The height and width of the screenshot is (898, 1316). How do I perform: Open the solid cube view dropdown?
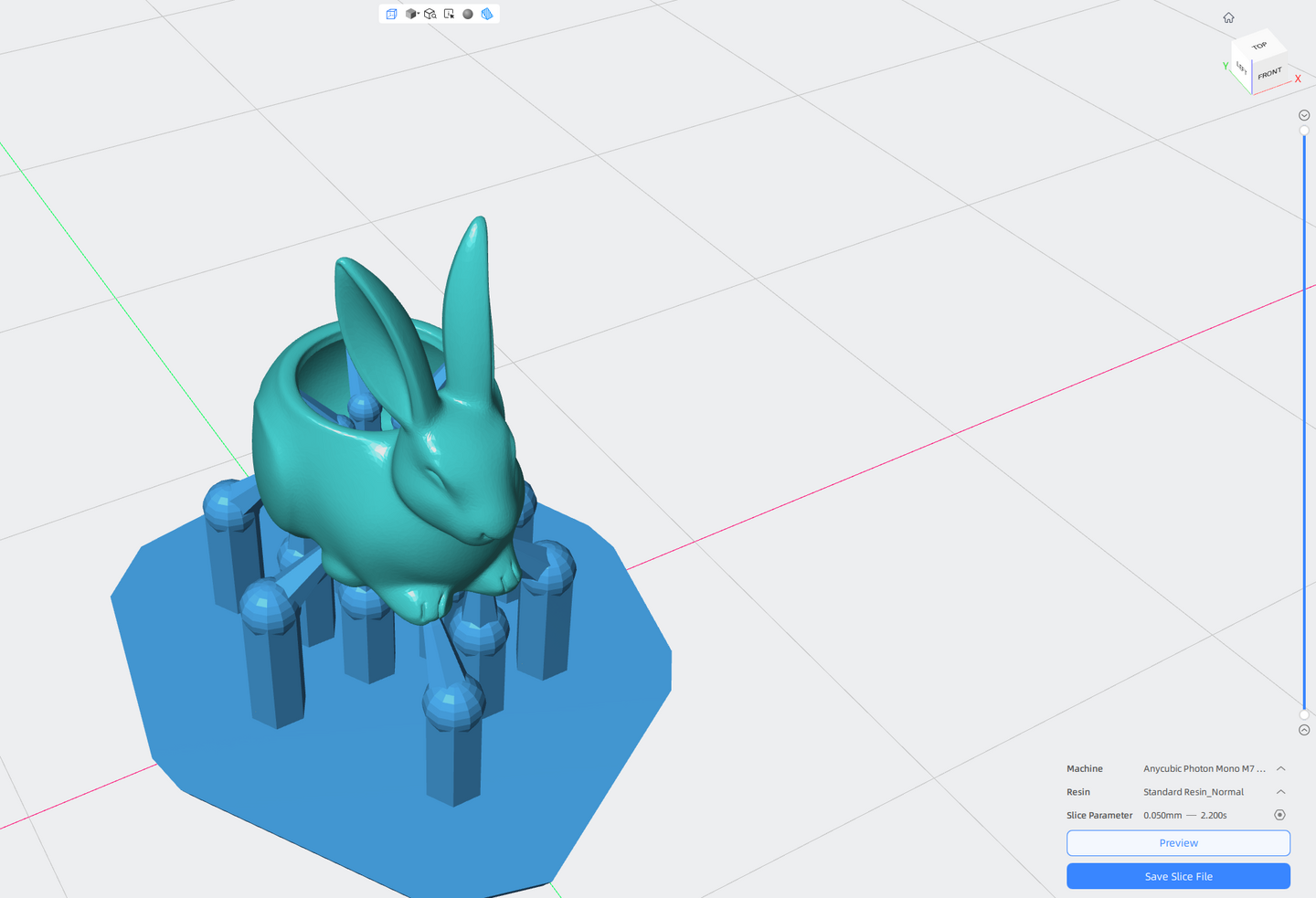click(x=412, y=14)
